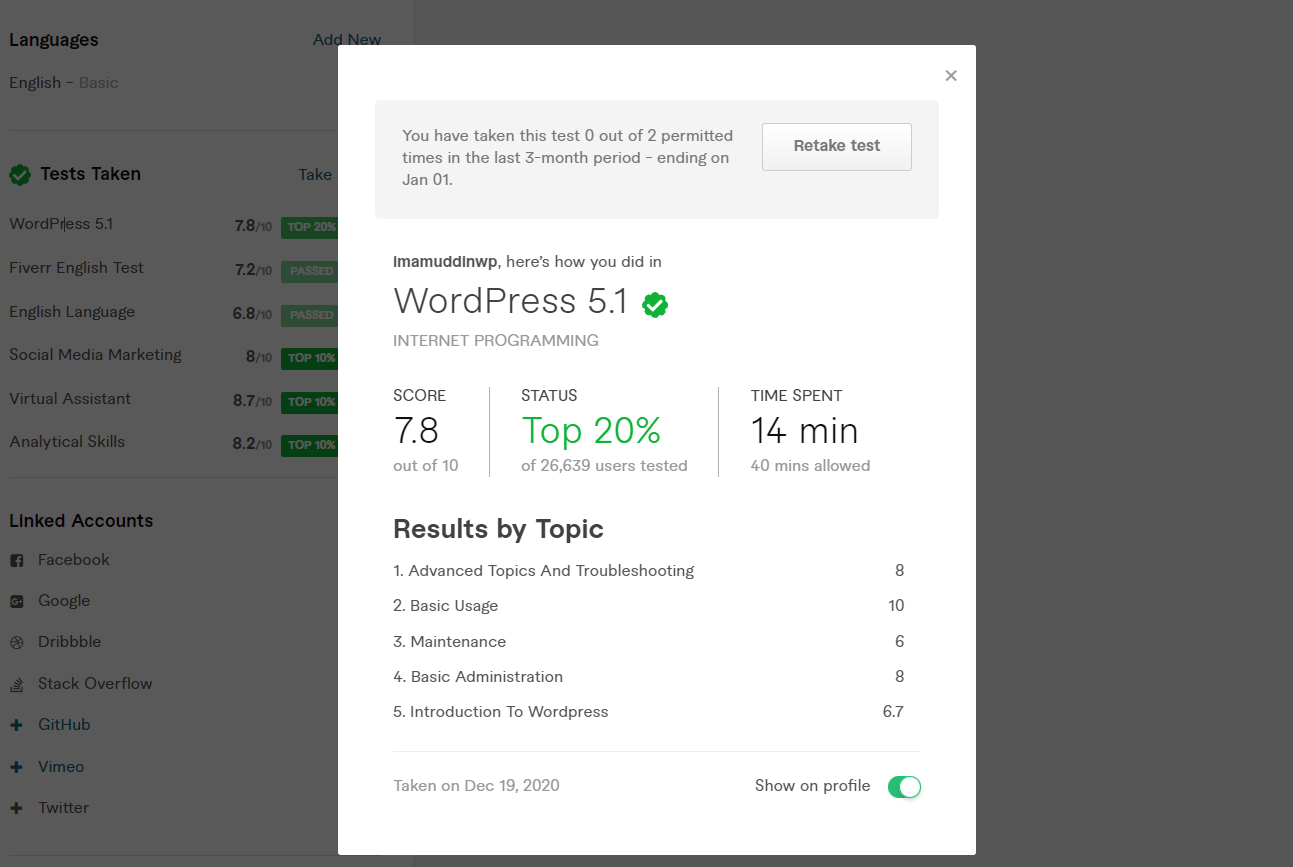The image size is (1293, 867).
Task: Click the plus icon next to Vimeo
Action: pyautogui.click(x=16, y=768)
